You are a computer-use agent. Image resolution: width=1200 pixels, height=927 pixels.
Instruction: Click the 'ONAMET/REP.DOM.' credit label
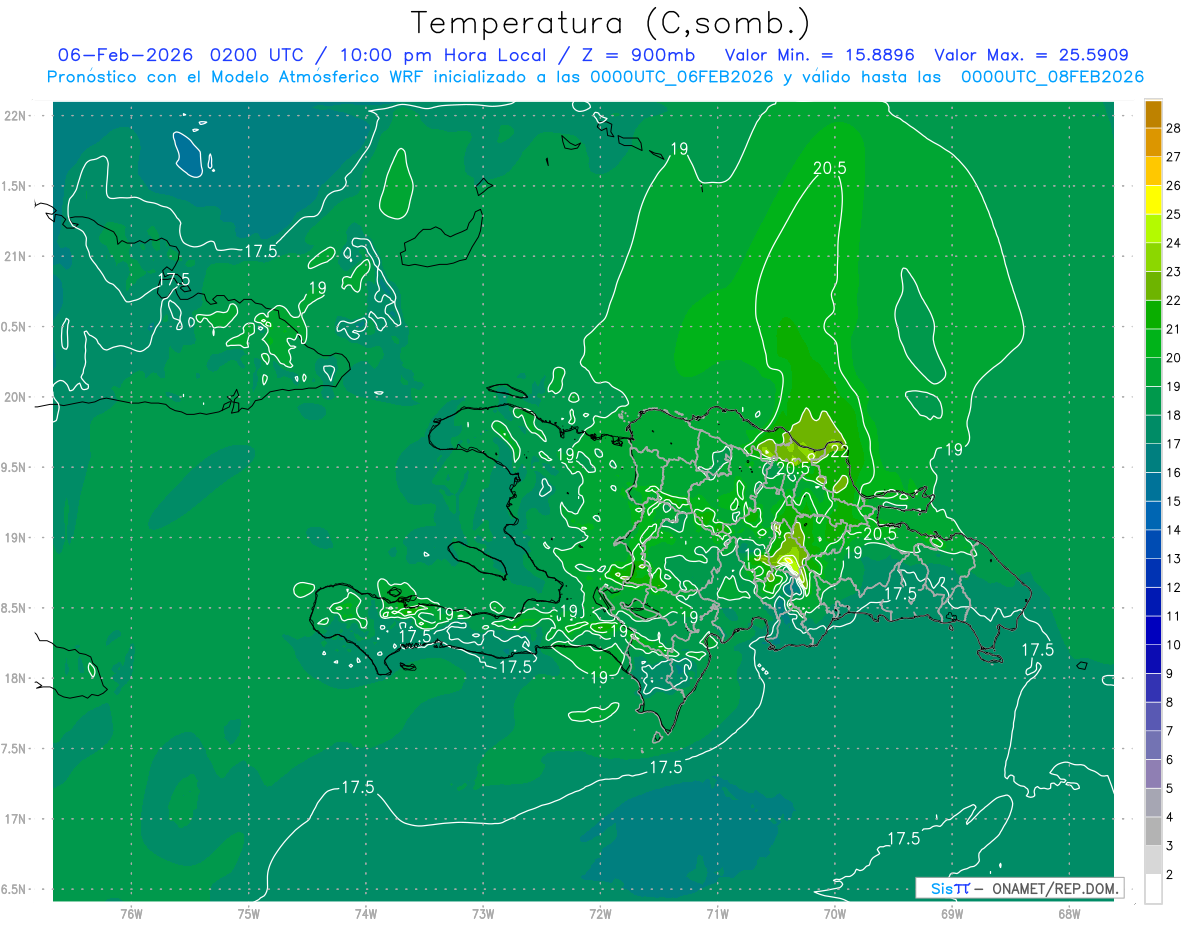pos(1054,888)
